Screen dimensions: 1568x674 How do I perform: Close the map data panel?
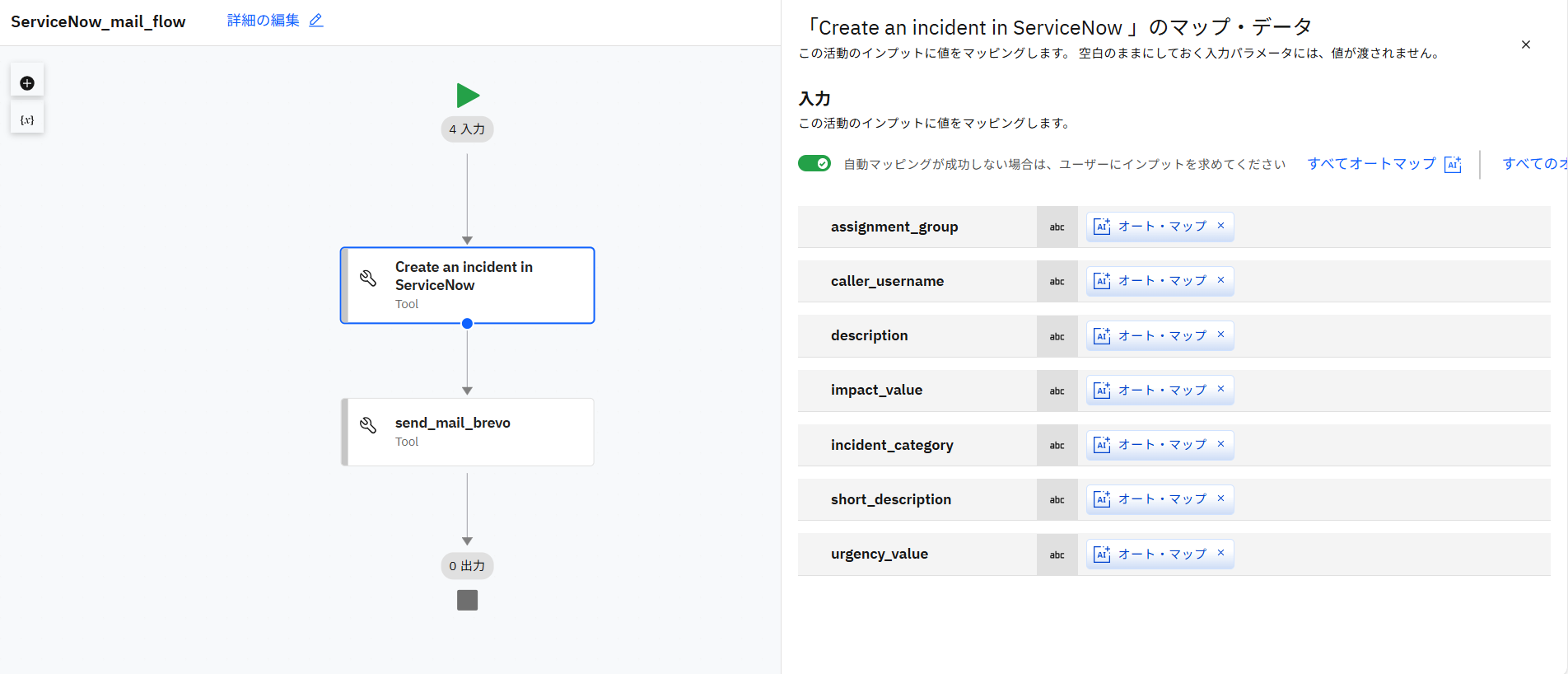(1525, 44)
